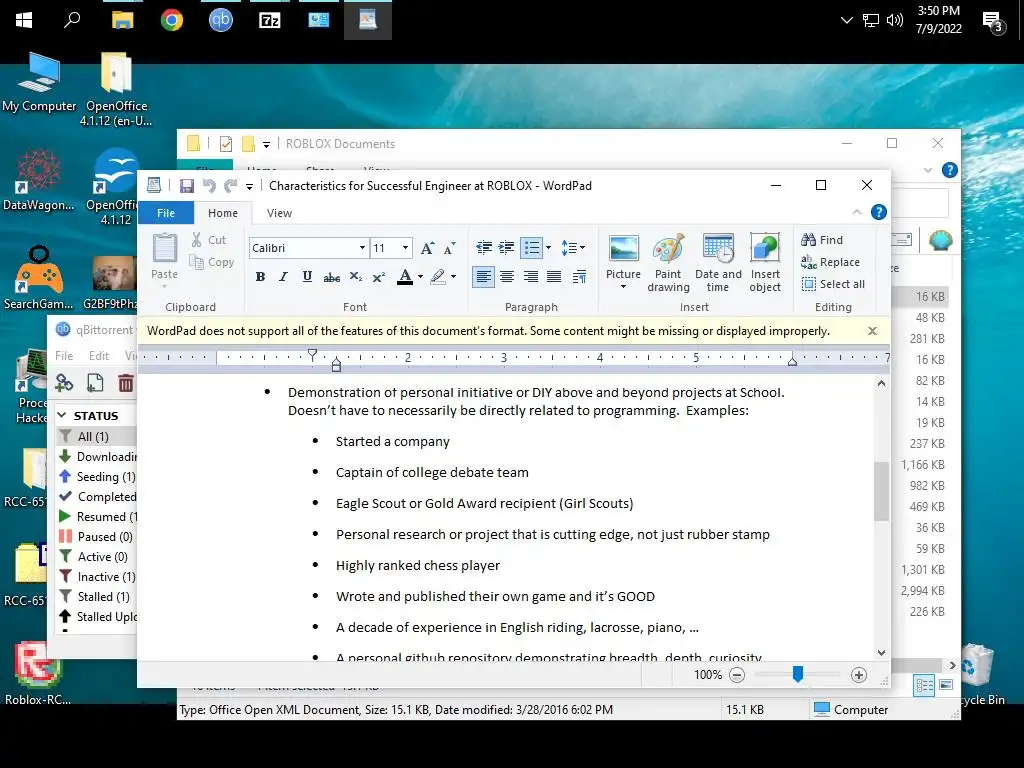Image resolution: width=1024 pixels, height=768 pixels.
Task: Click the Undo arrow in WordPad
Action: pyautogui.click(x=209, y=186)
